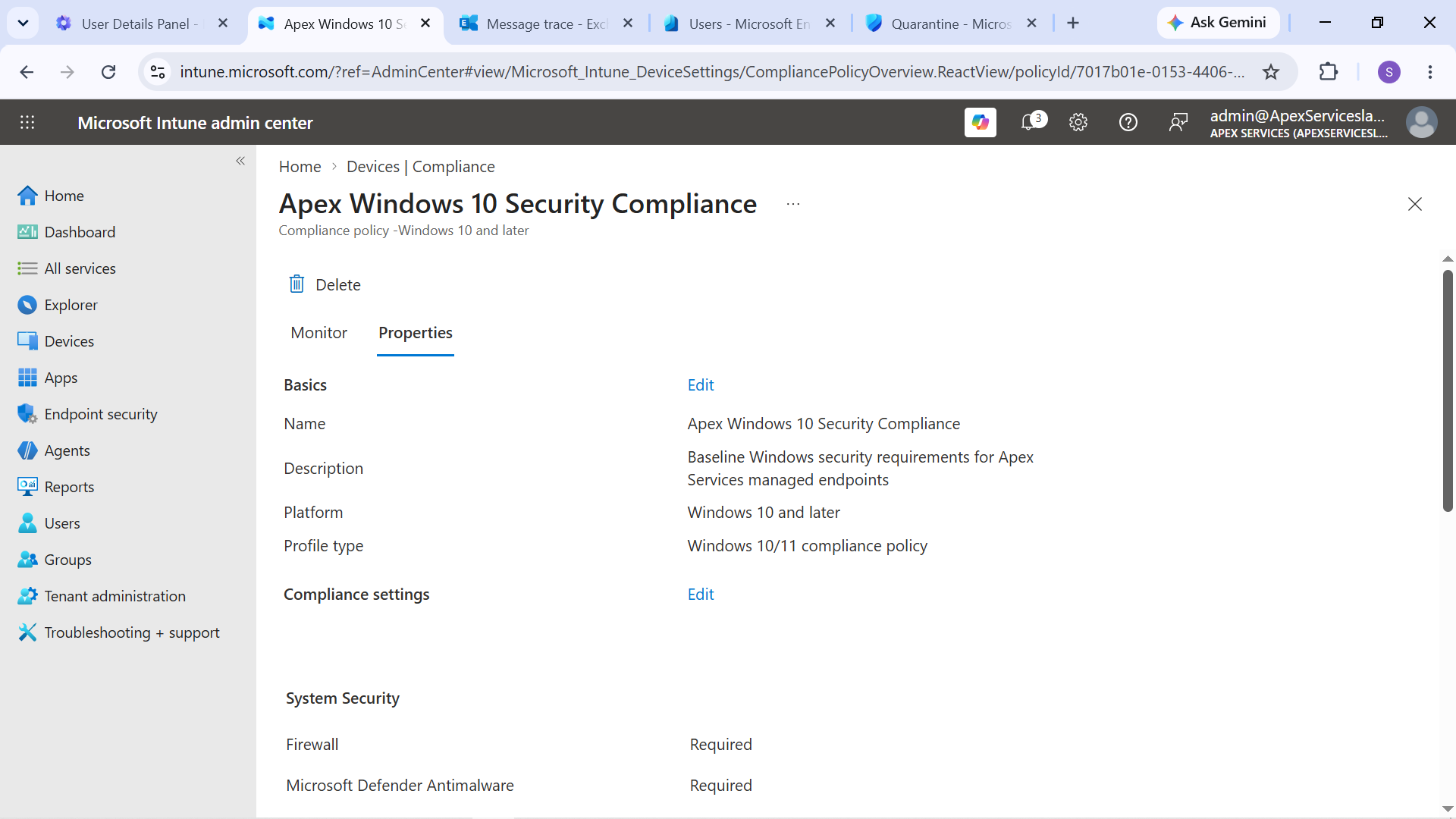Open the help question mark icon
1456x819 pixels.
pos(1128,122)
